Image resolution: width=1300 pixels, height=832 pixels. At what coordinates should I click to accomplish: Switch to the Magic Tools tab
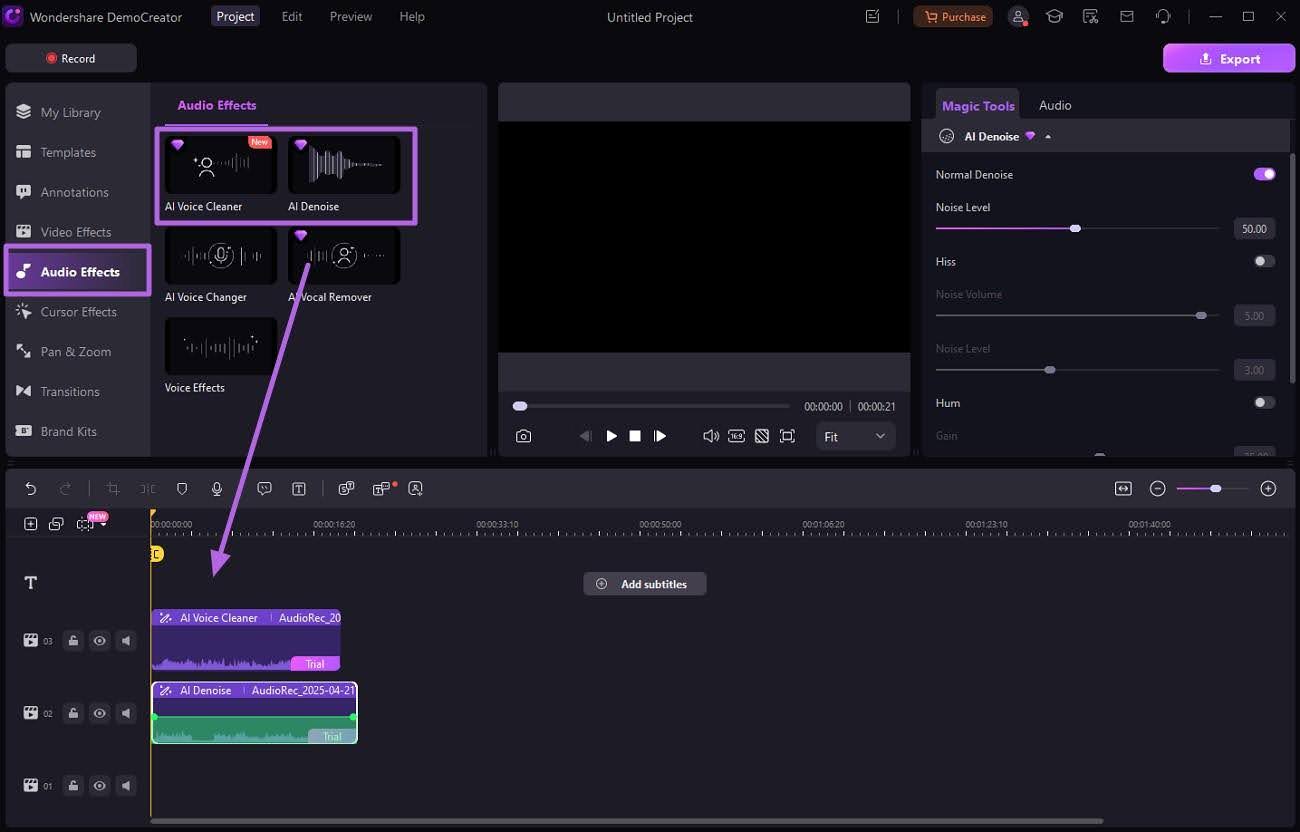coord(978,105)
